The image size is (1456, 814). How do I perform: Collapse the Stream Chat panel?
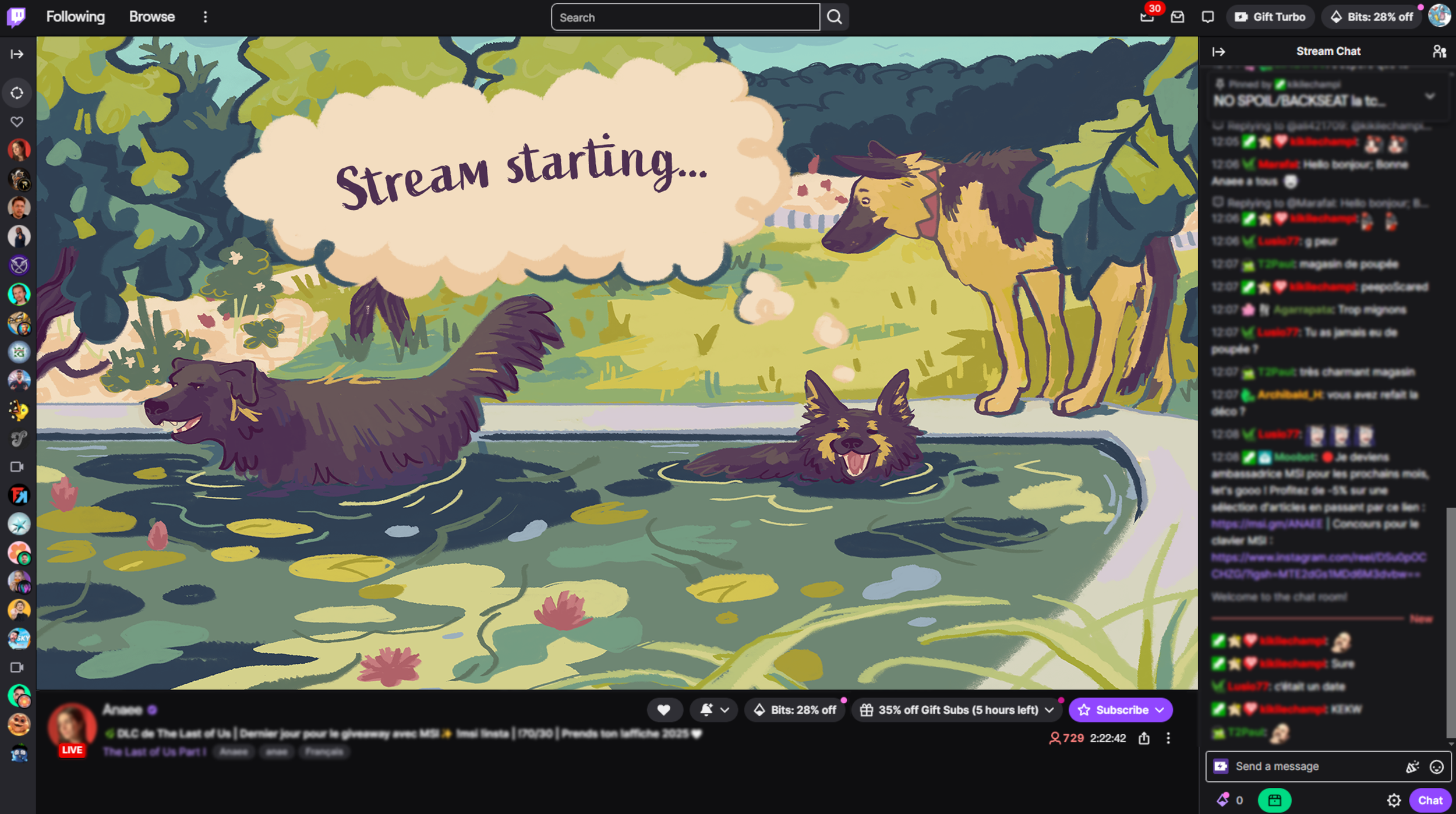tap(1219, 51)
